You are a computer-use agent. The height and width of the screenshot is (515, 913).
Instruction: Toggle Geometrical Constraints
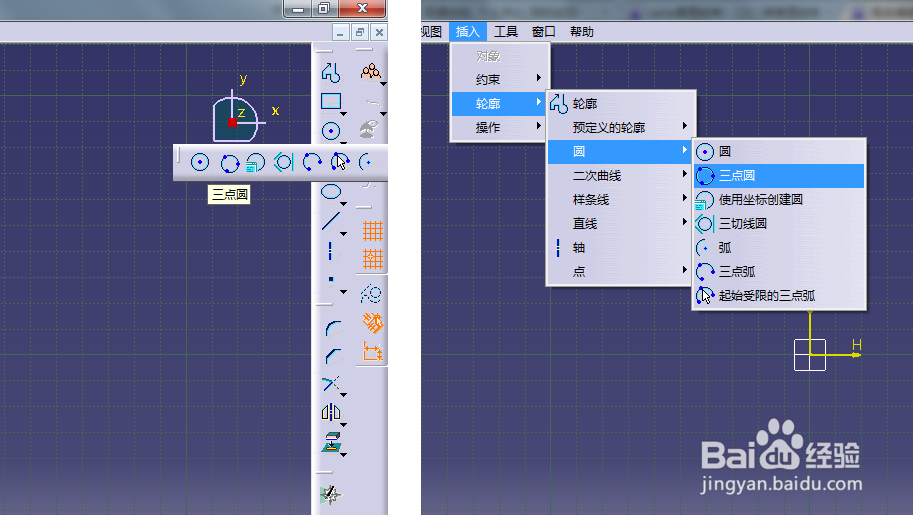[x=373, y=323]
